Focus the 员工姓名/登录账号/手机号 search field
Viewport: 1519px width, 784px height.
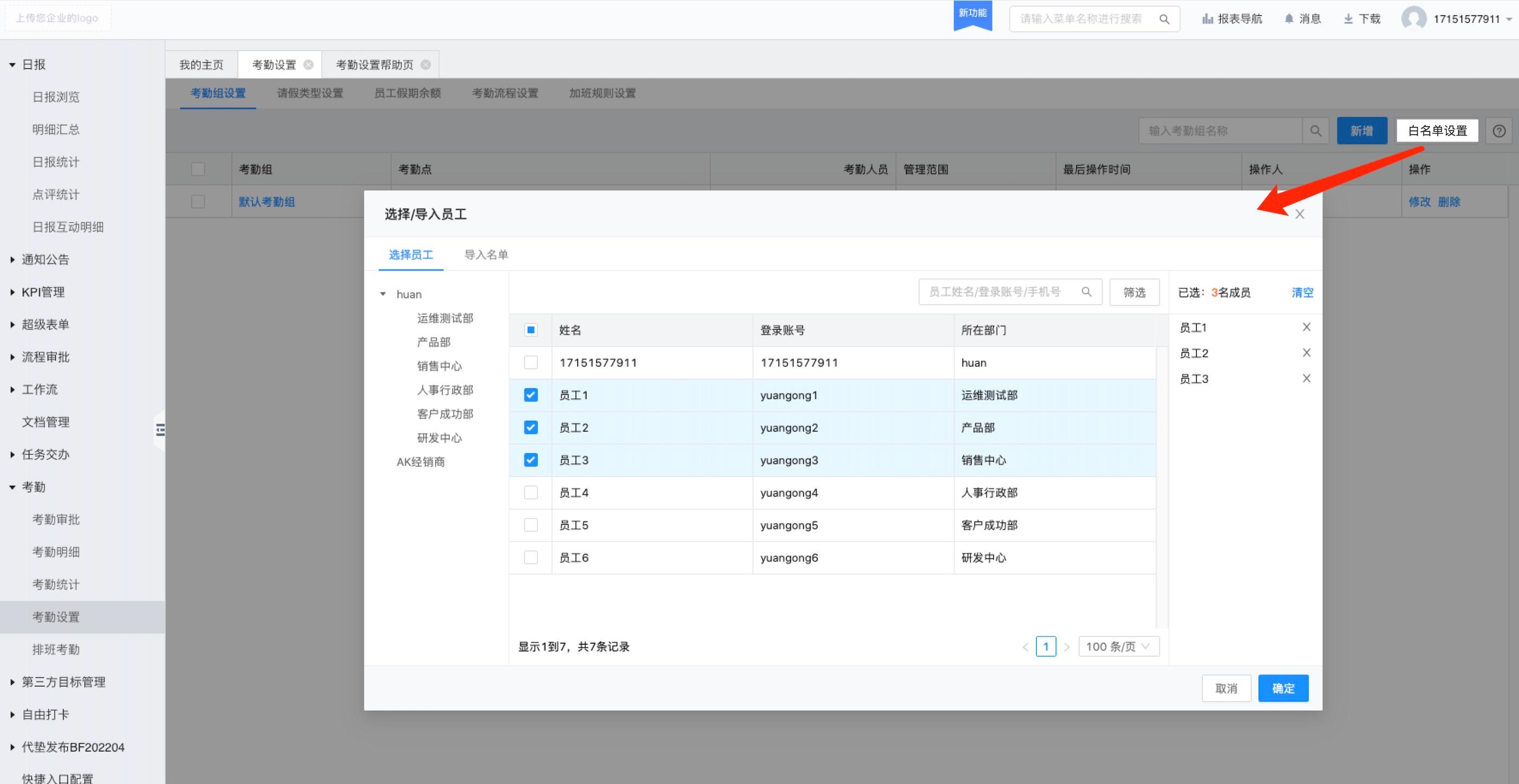[x=997, y=292]
